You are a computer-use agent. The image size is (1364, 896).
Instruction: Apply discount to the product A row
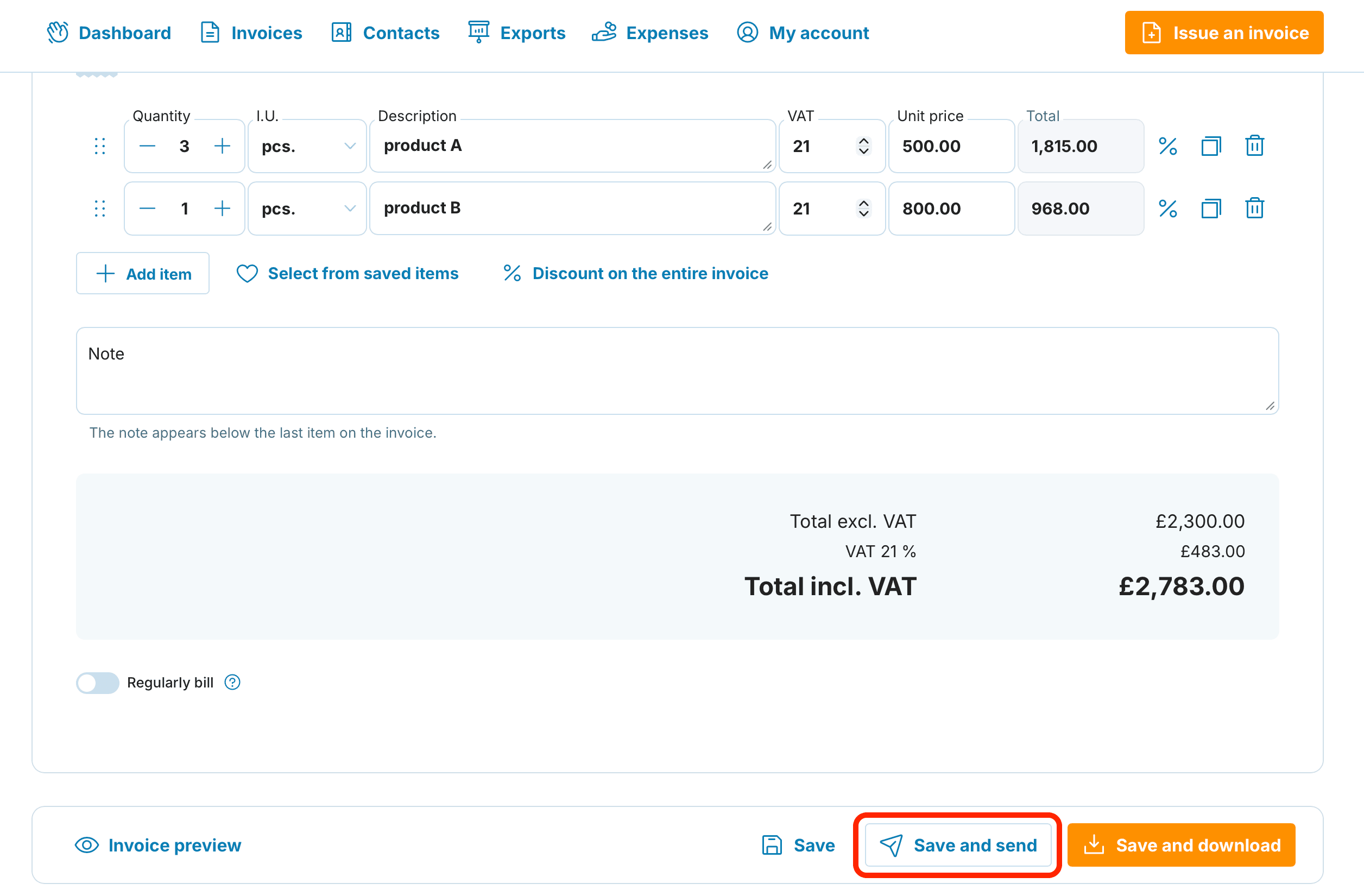[1167, 146]
